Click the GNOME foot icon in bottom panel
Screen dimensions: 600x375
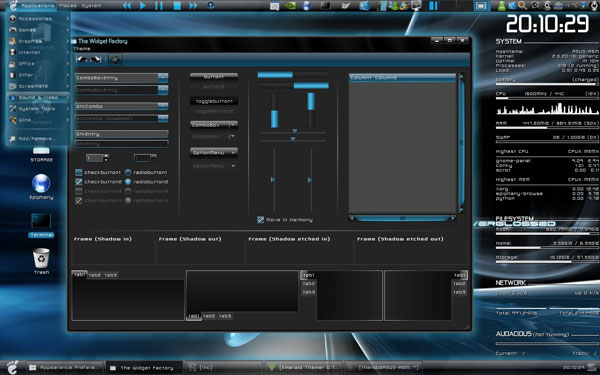pyautogui.click(x=12, y=367)
